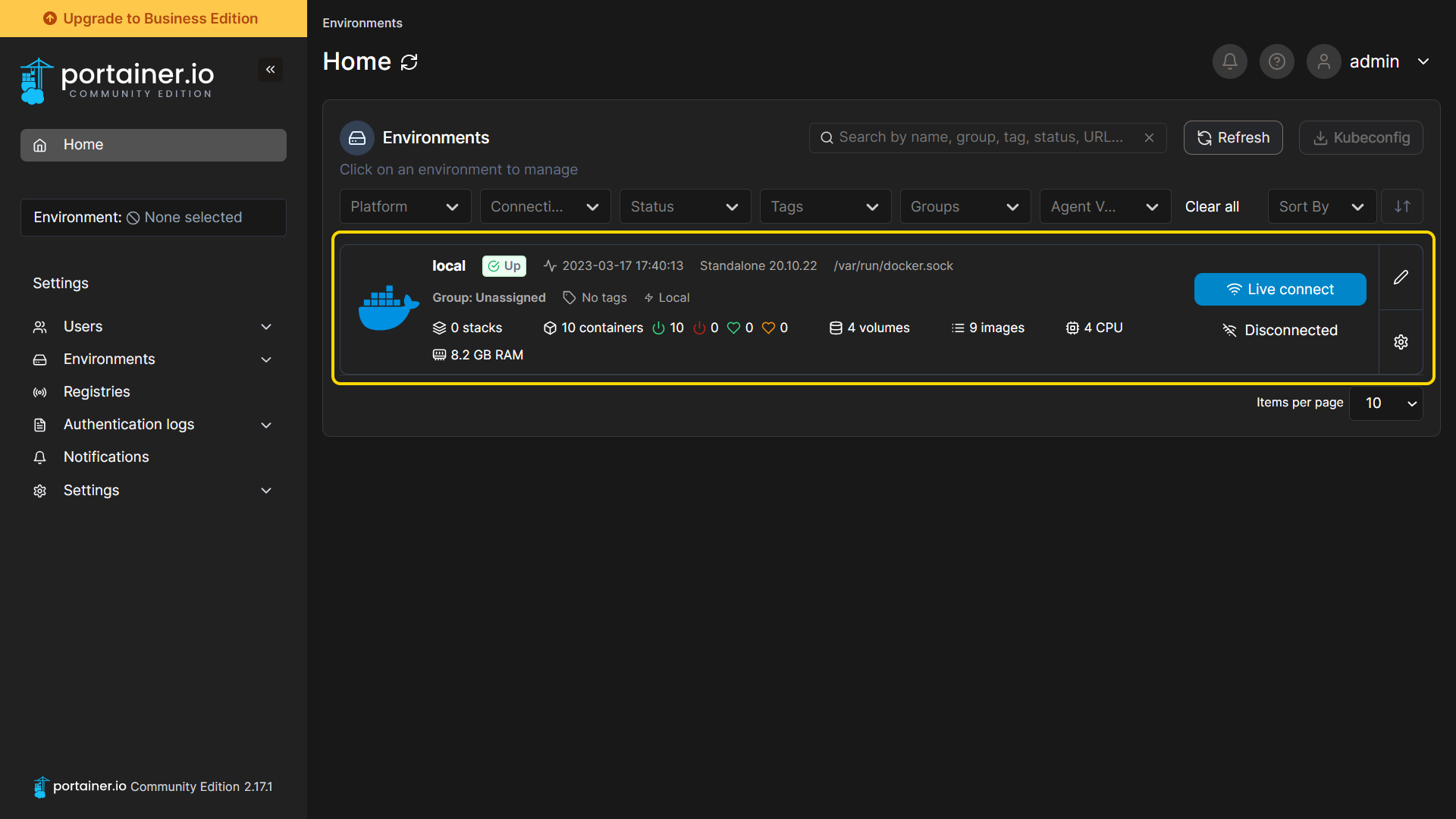Image resolution: width=1456 pixels, height=819 pixels.
Task: Open the help question mark icon
Action: pyautogui.click(x=1277, y=61)
